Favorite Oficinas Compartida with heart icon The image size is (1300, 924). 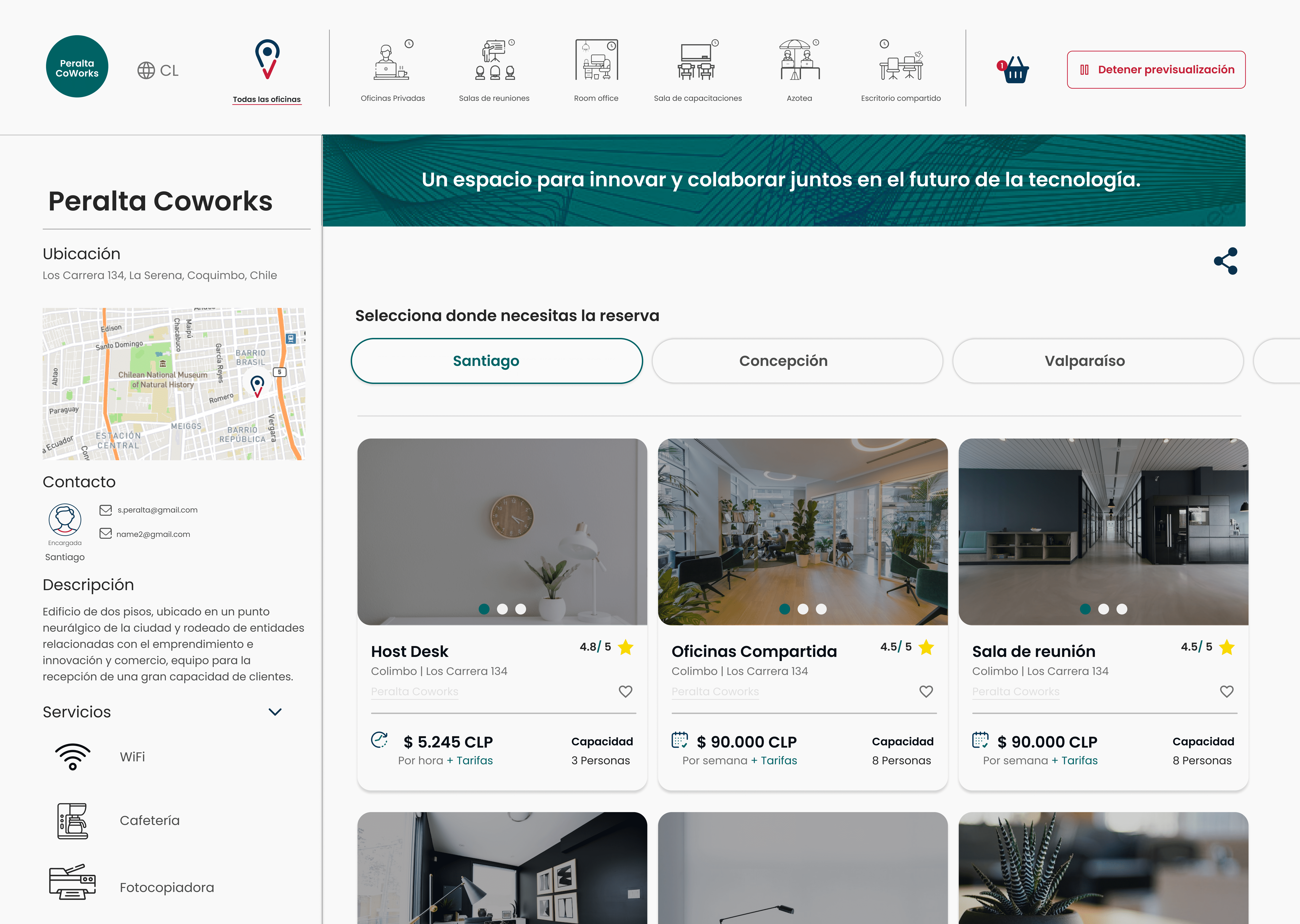point(926,691)
